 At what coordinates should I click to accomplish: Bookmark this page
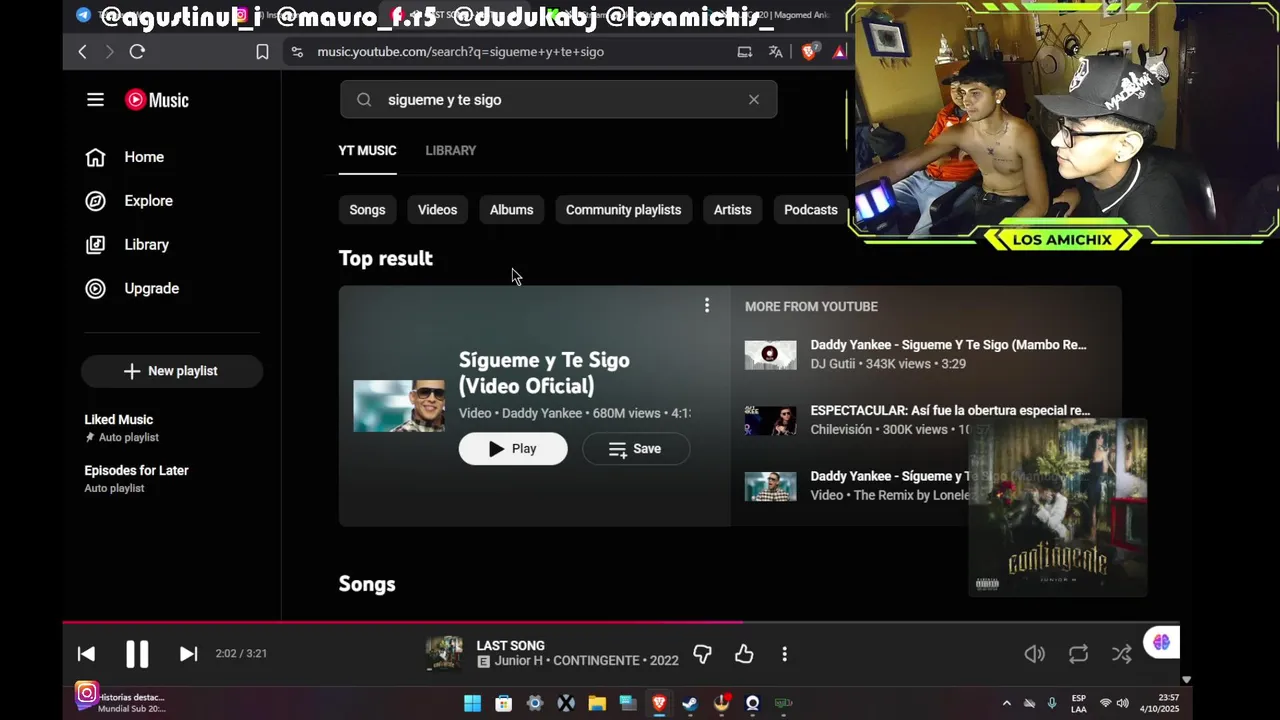(262, 52)
